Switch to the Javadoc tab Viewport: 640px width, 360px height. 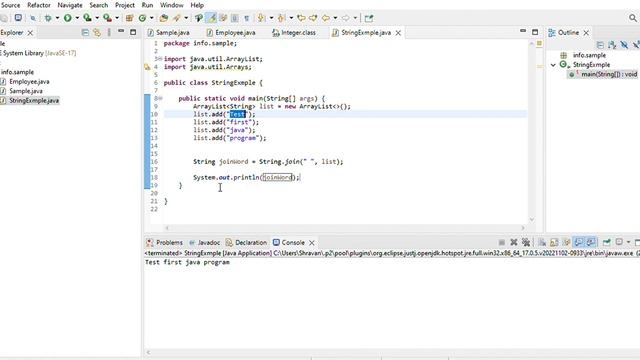[204, 242]
